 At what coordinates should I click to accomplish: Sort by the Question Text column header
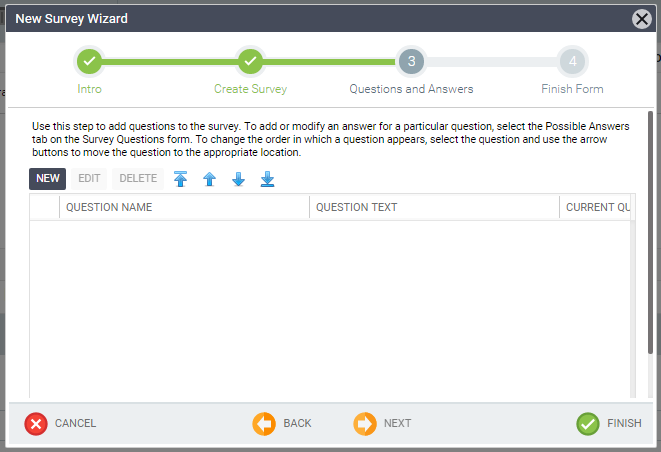pyautogui.click(x=434, y=207)
